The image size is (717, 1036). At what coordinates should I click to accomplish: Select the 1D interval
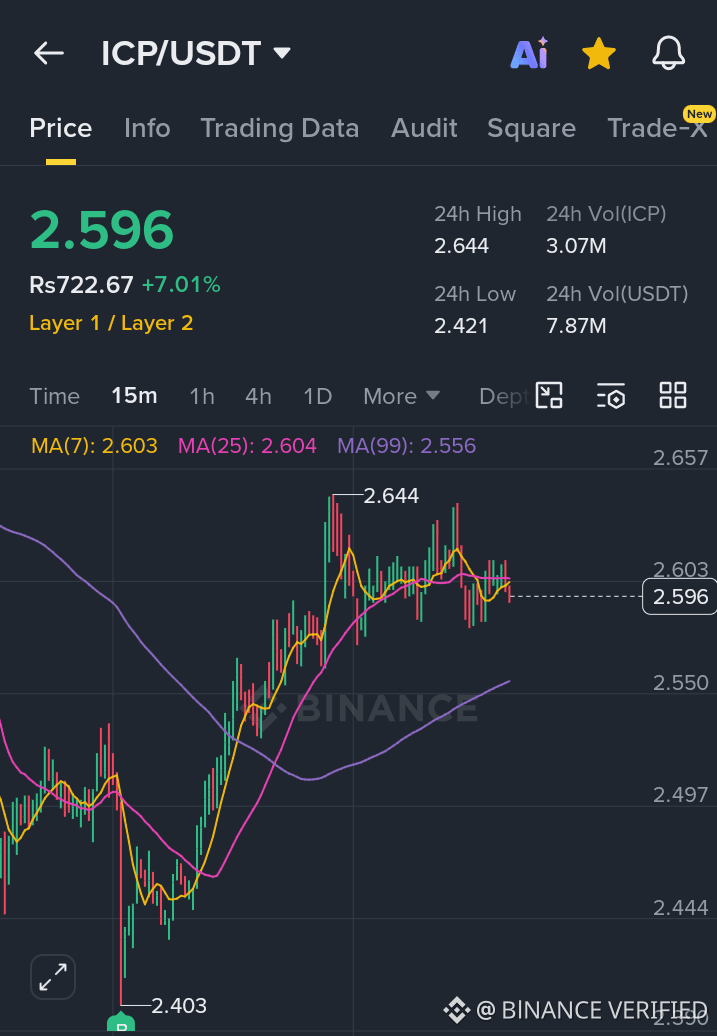click(317, 396)
